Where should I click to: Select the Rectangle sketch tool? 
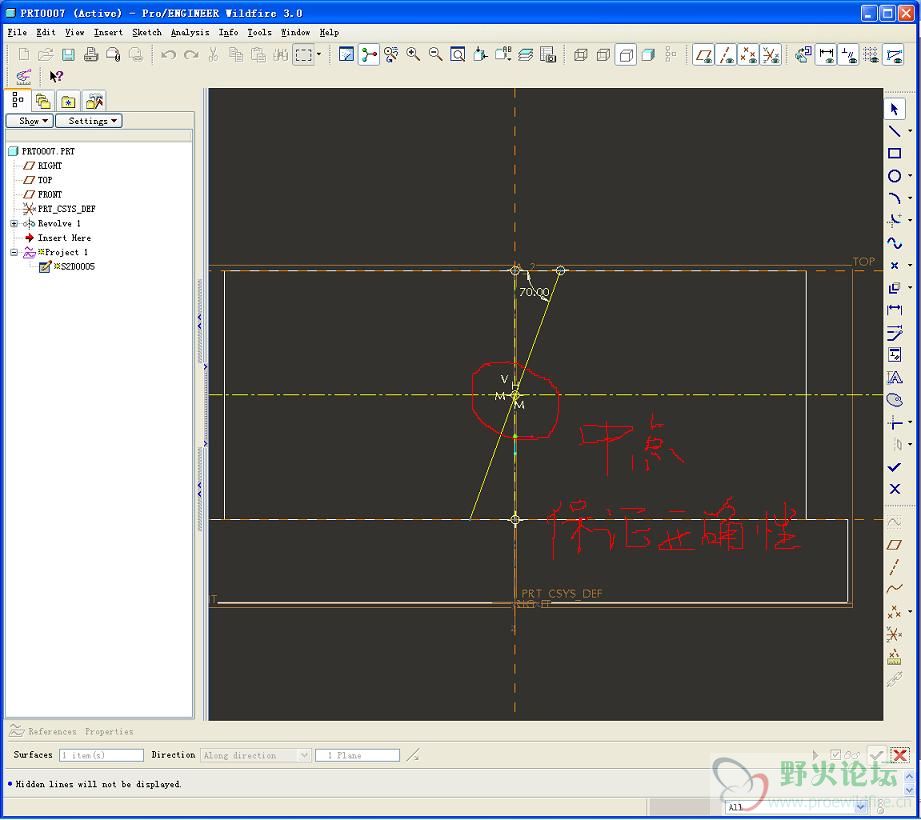click(x=894, y=153)
